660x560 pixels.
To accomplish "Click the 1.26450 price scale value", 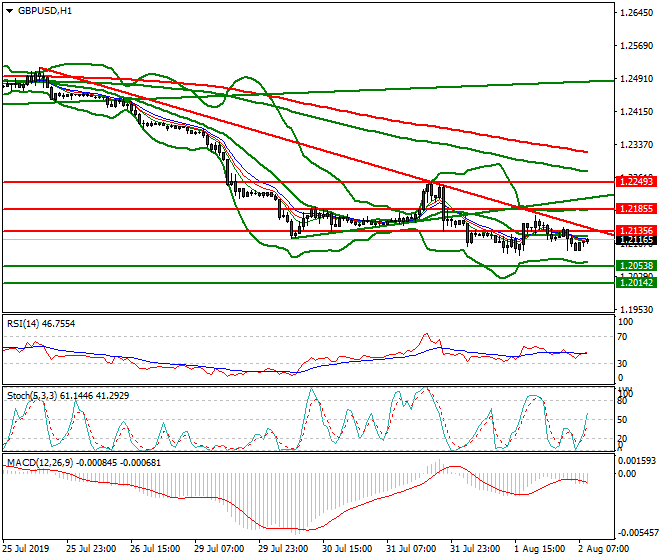I will 637,13.
